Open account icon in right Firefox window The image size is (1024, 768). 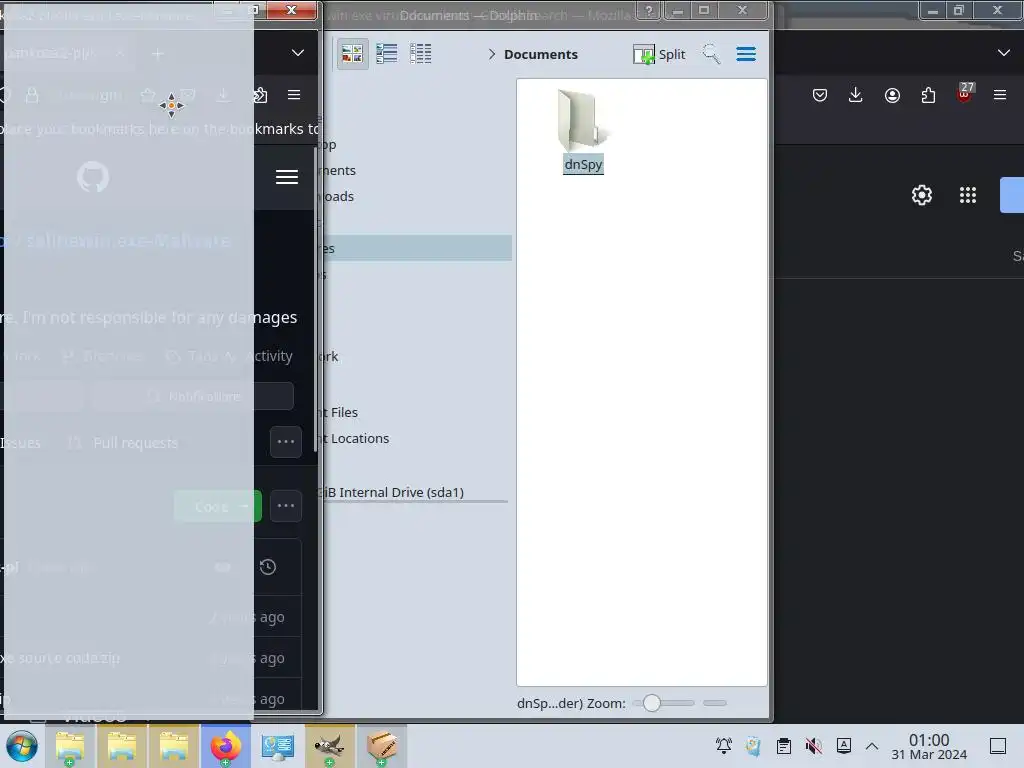[x=892, y=95]
